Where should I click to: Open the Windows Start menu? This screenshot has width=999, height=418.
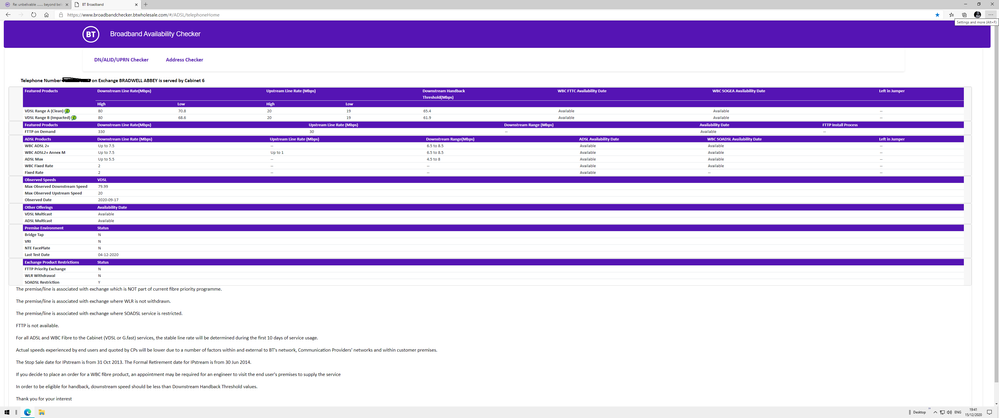click(6, 412)
